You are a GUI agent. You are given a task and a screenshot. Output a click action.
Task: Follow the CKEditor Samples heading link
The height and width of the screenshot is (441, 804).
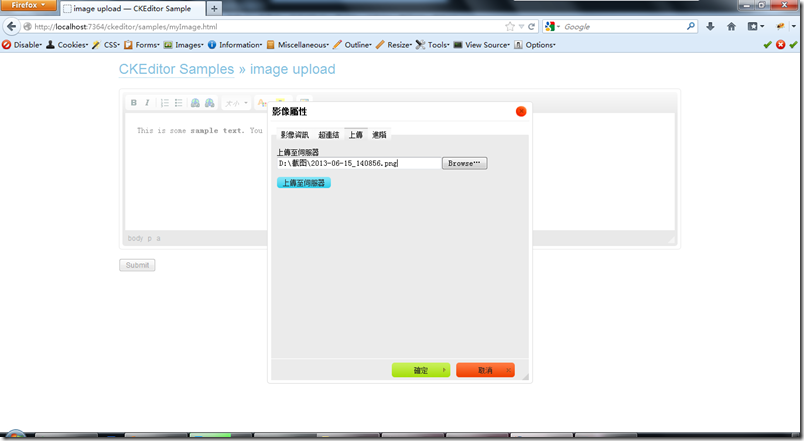[176, 69]
